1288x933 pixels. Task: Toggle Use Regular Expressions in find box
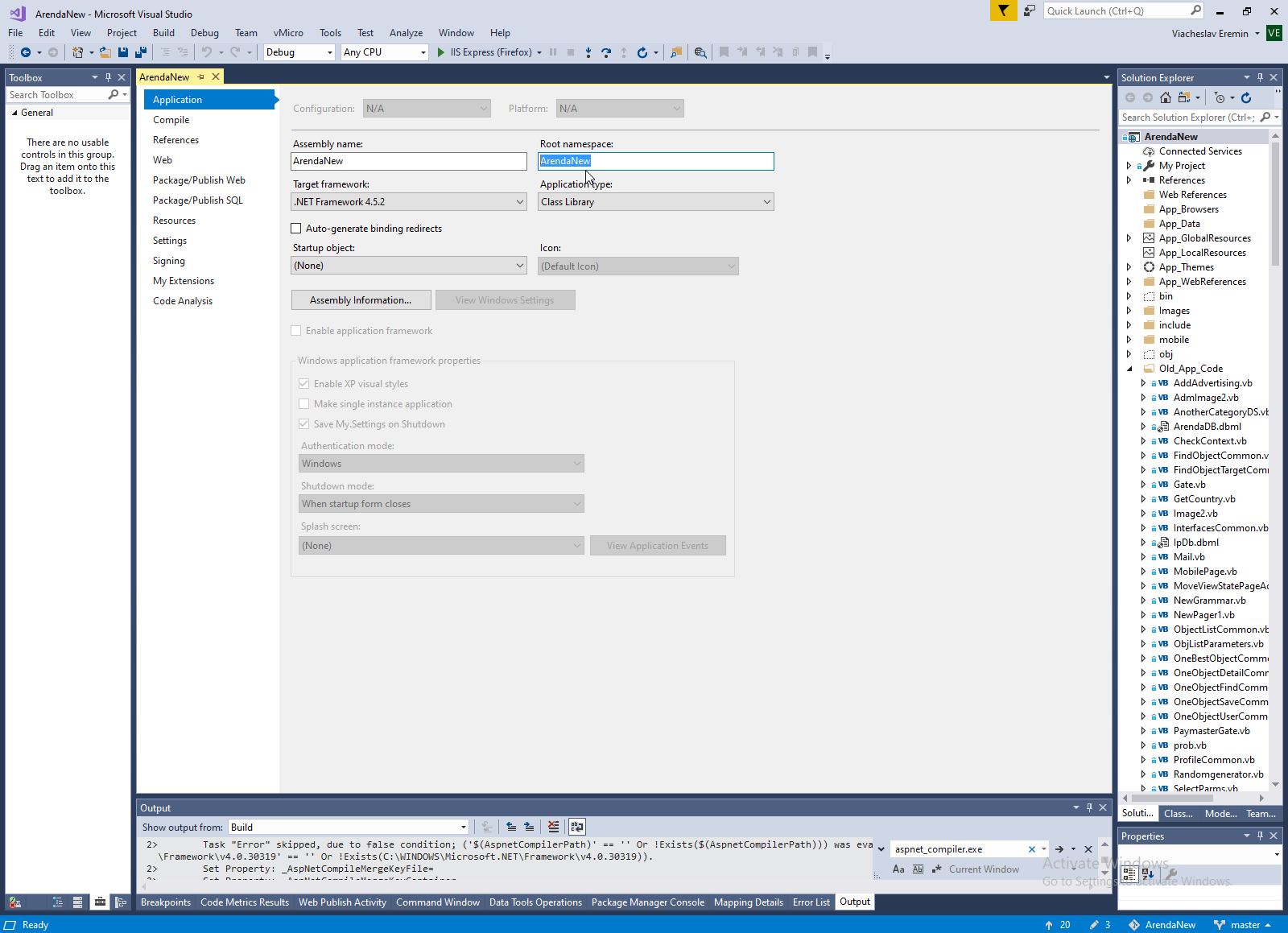937,869
